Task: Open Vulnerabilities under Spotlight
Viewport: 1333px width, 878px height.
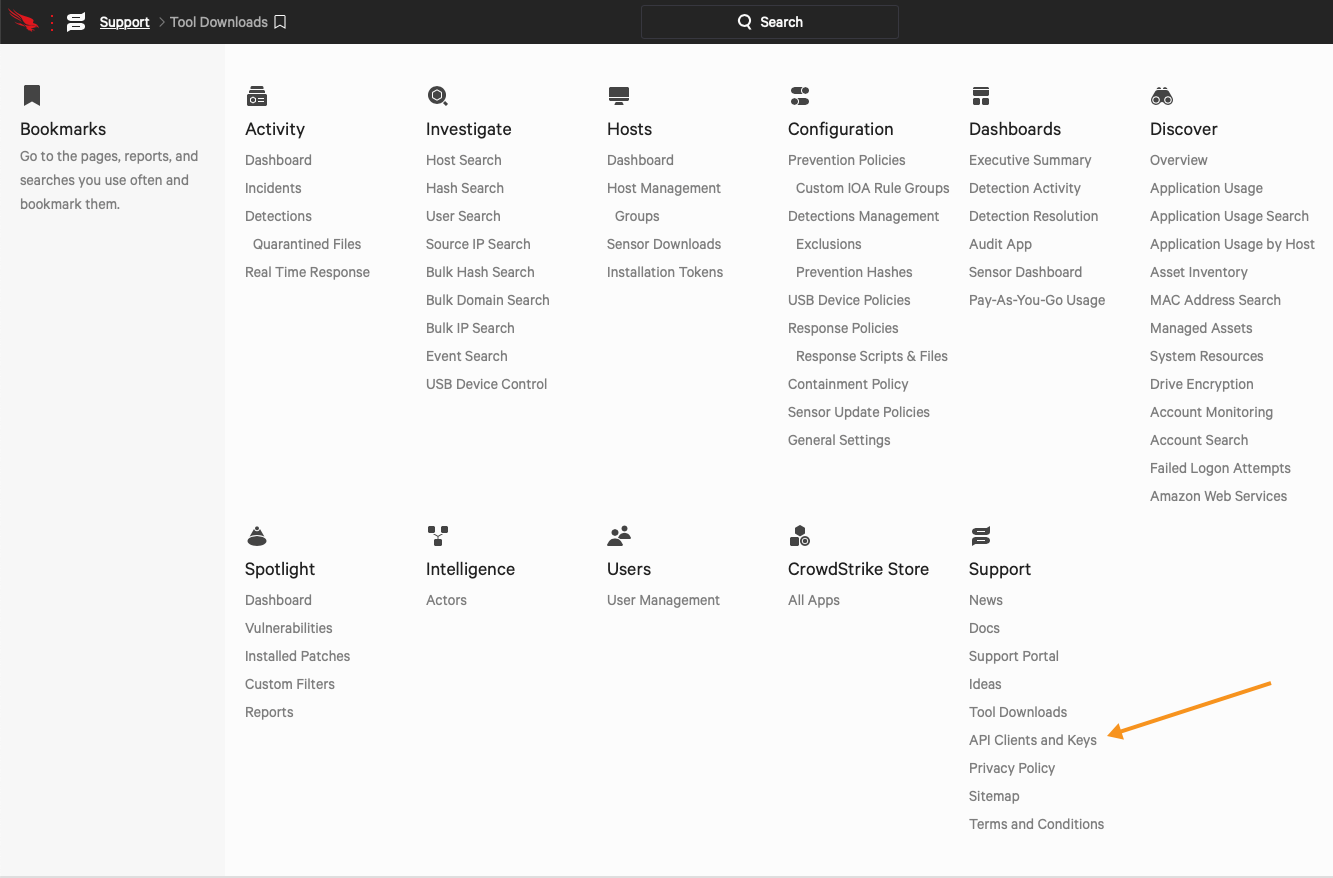Action: click(x=288, y=628)
